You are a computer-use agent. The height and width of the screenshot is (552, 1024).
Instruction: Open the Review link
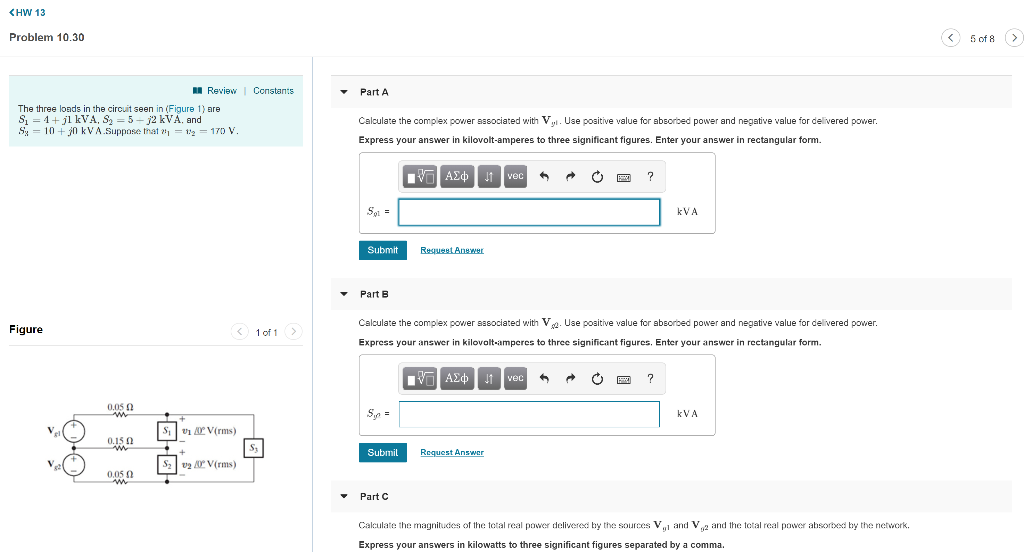pos(215,91)
